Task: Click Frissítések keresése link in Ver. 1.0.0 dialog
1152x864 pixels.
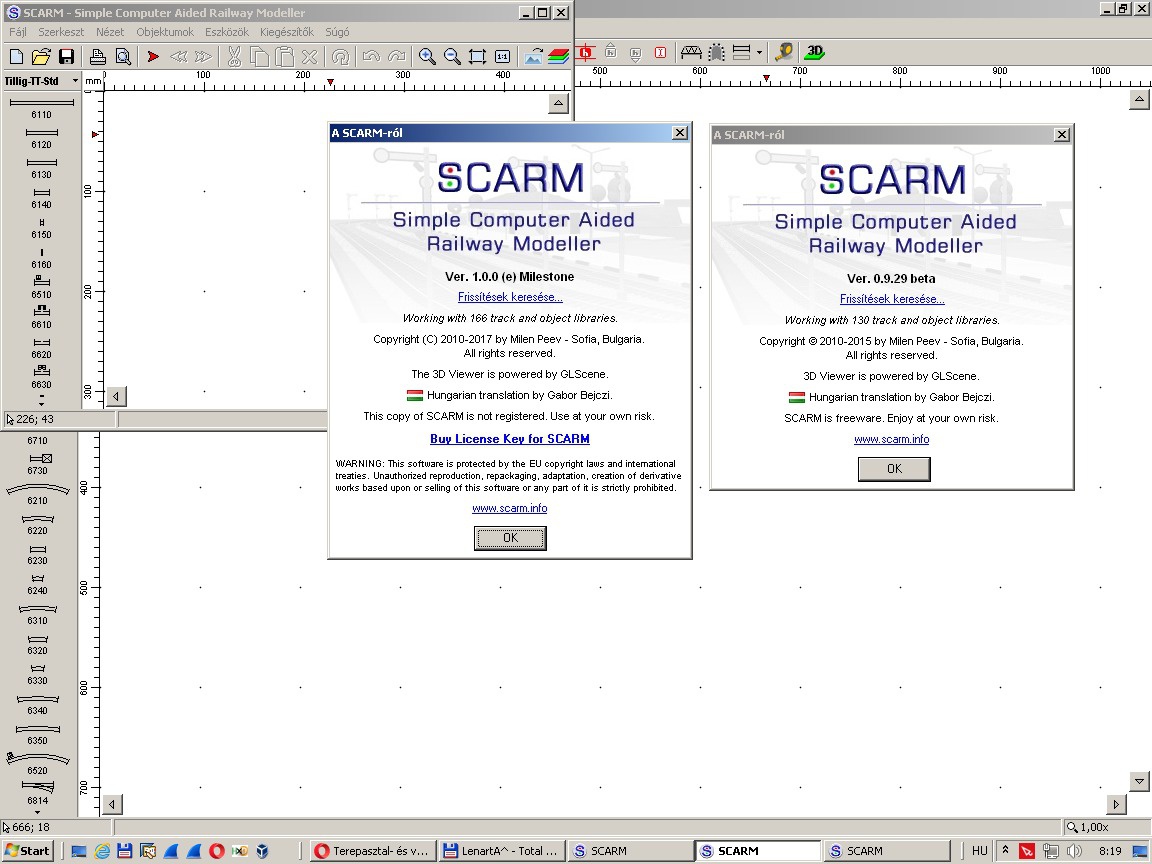Action: click(510, 297)
